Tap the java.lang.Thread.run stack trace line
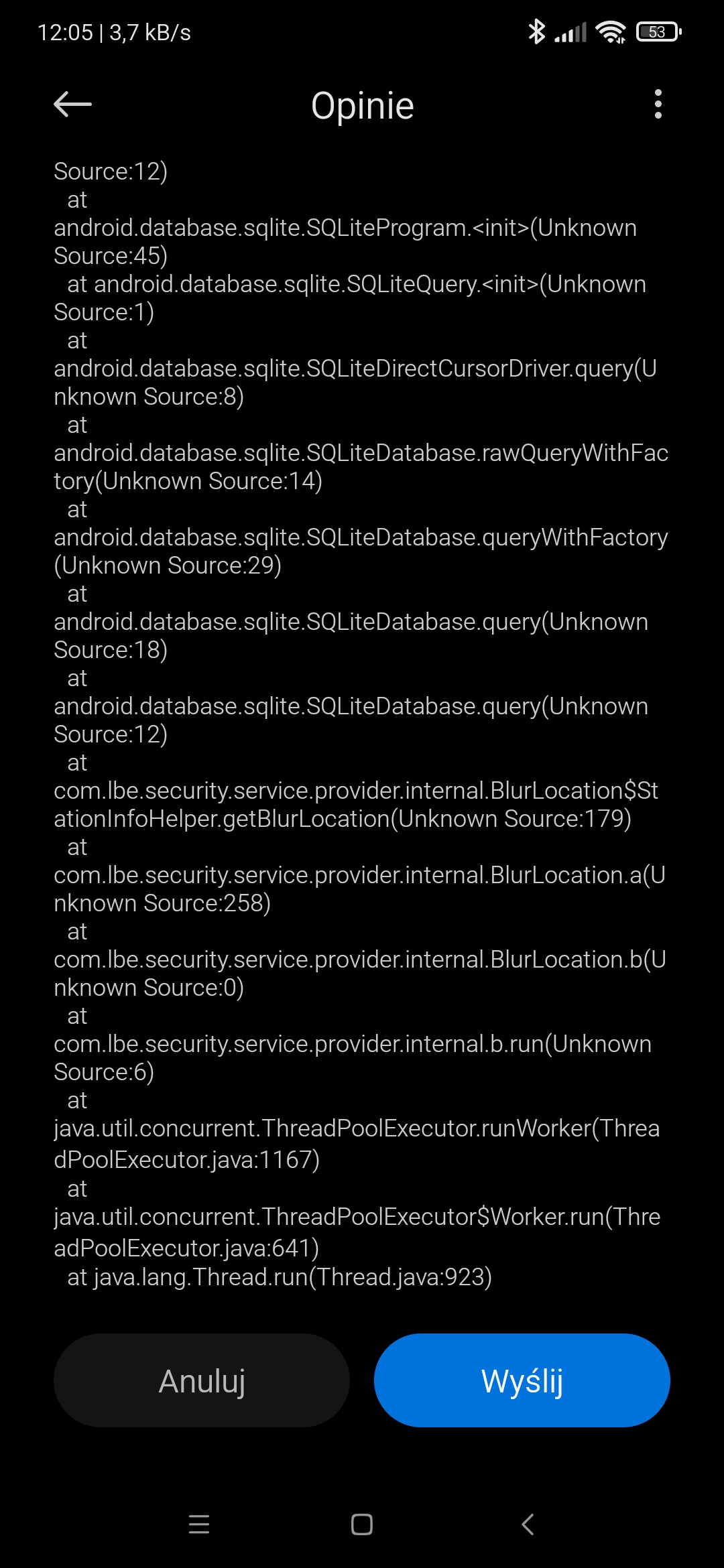This screenshot has width=724, height=1568. (x=280, y=1277)
